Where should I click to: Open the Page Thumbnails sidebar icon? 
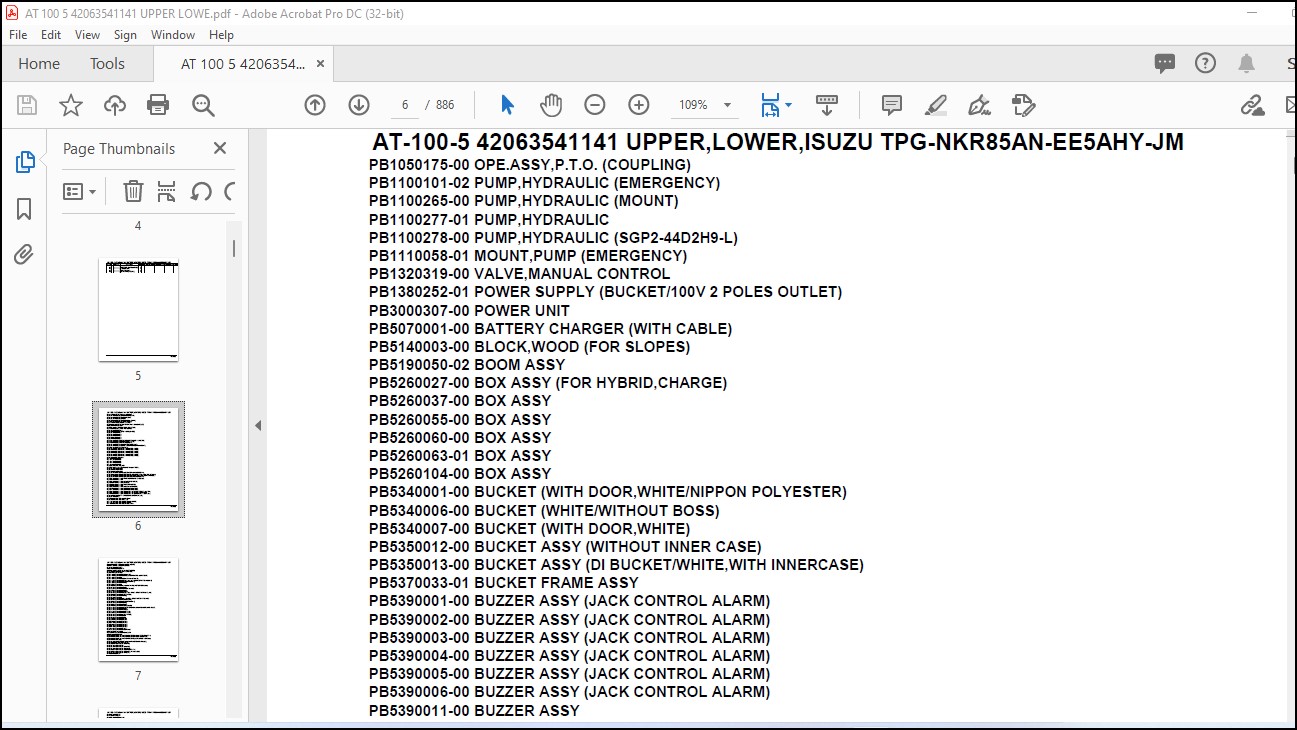coord(25,162)
